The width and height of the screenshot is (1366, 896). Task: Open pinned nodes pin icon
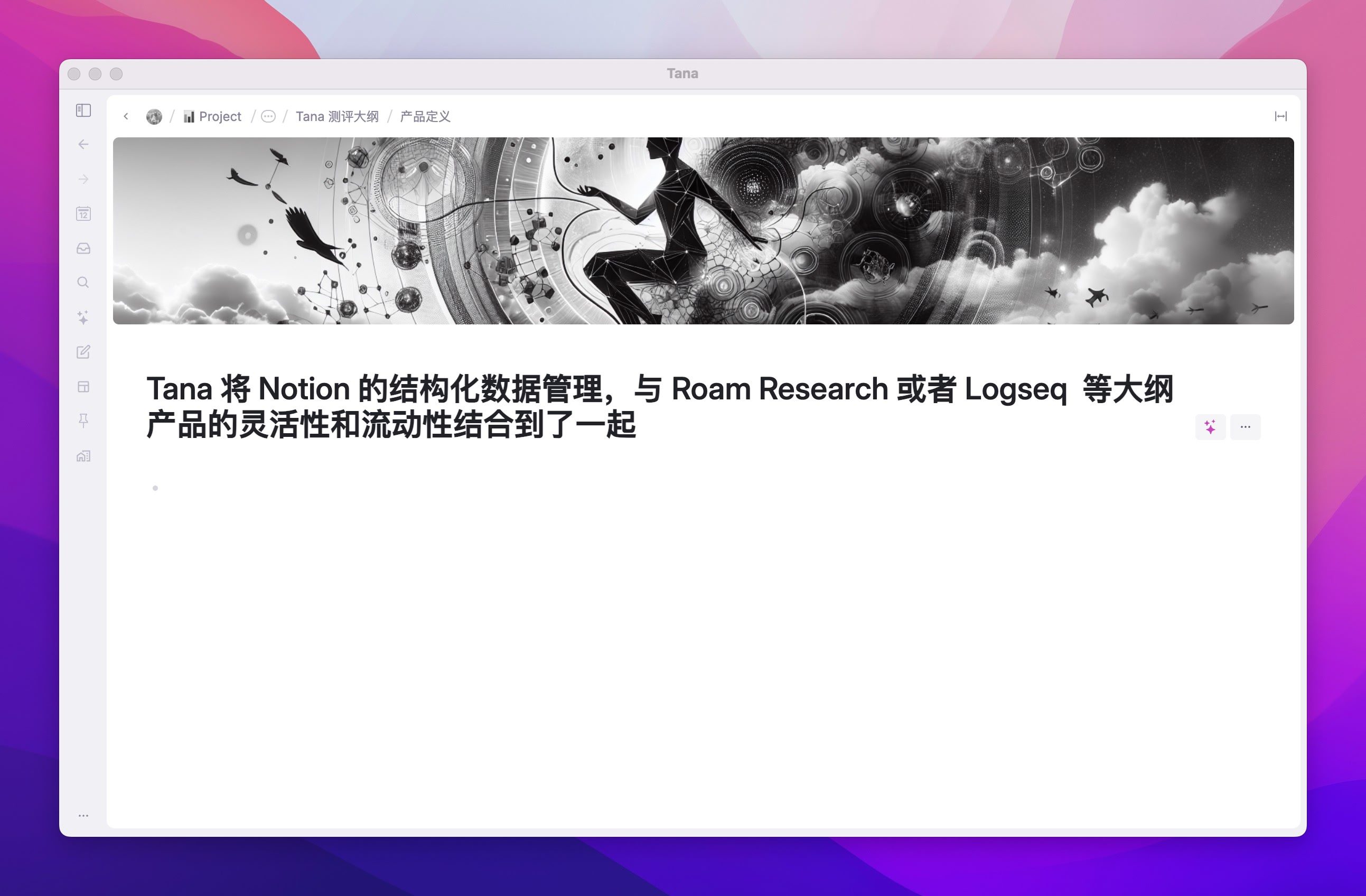tap(83, 421)
